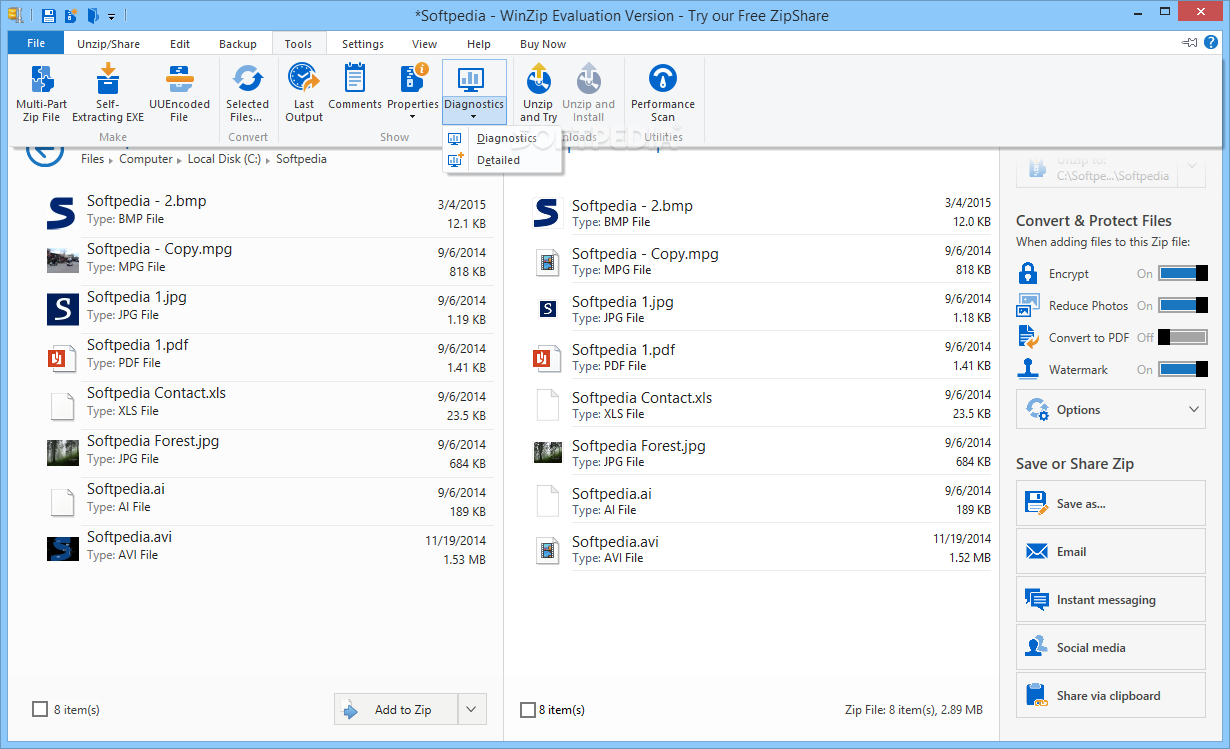The width and height of the screenshot is (1230, 749).
Task: Select the Diagnostics item in dropdown list
Action: click(x=505, y=138)
